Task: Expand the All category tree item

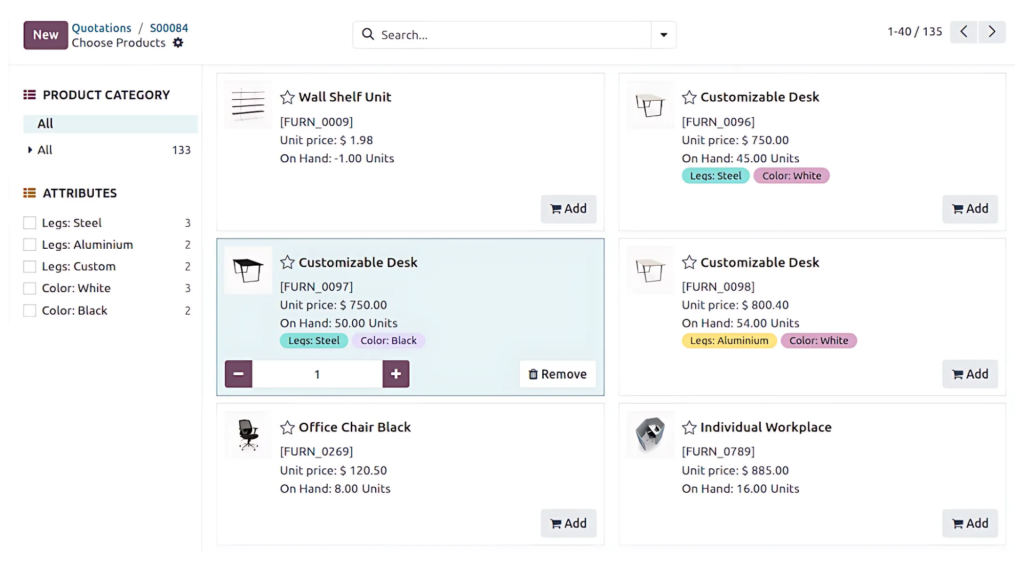Action: 31,150
